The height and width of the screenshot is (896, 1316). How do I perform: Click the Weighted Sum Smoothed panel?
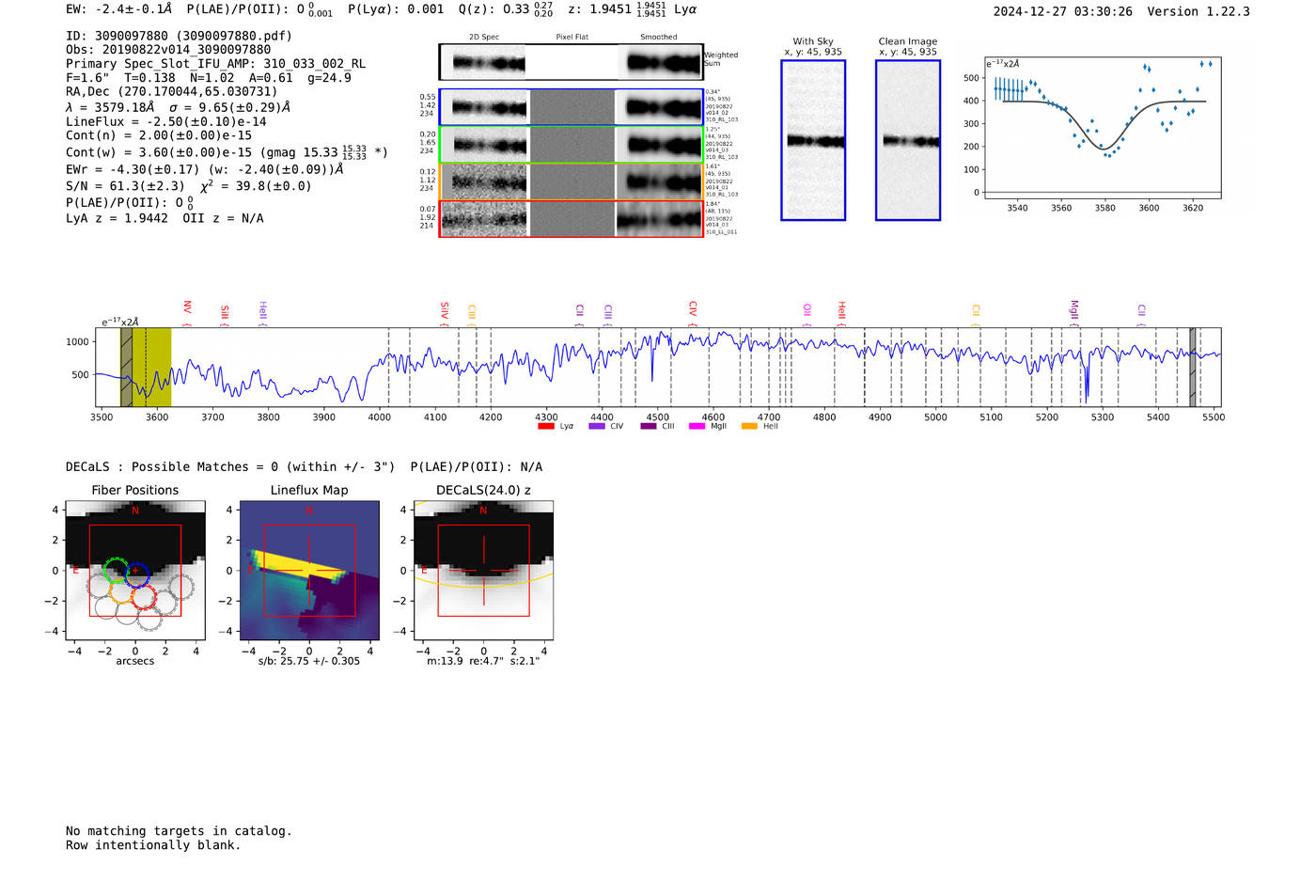(659, 63)
